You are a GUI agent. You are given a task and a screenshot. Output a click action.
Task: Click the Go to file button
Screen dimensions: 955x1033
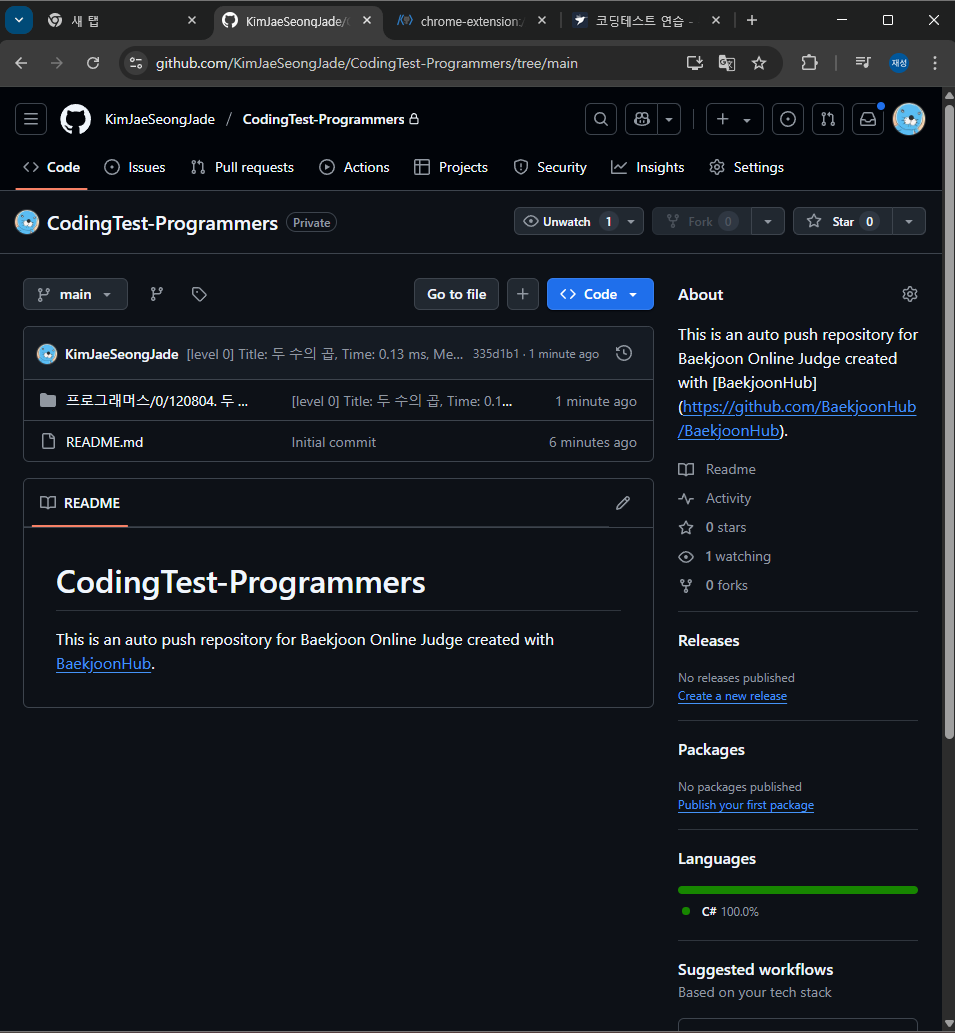point(456,294)
